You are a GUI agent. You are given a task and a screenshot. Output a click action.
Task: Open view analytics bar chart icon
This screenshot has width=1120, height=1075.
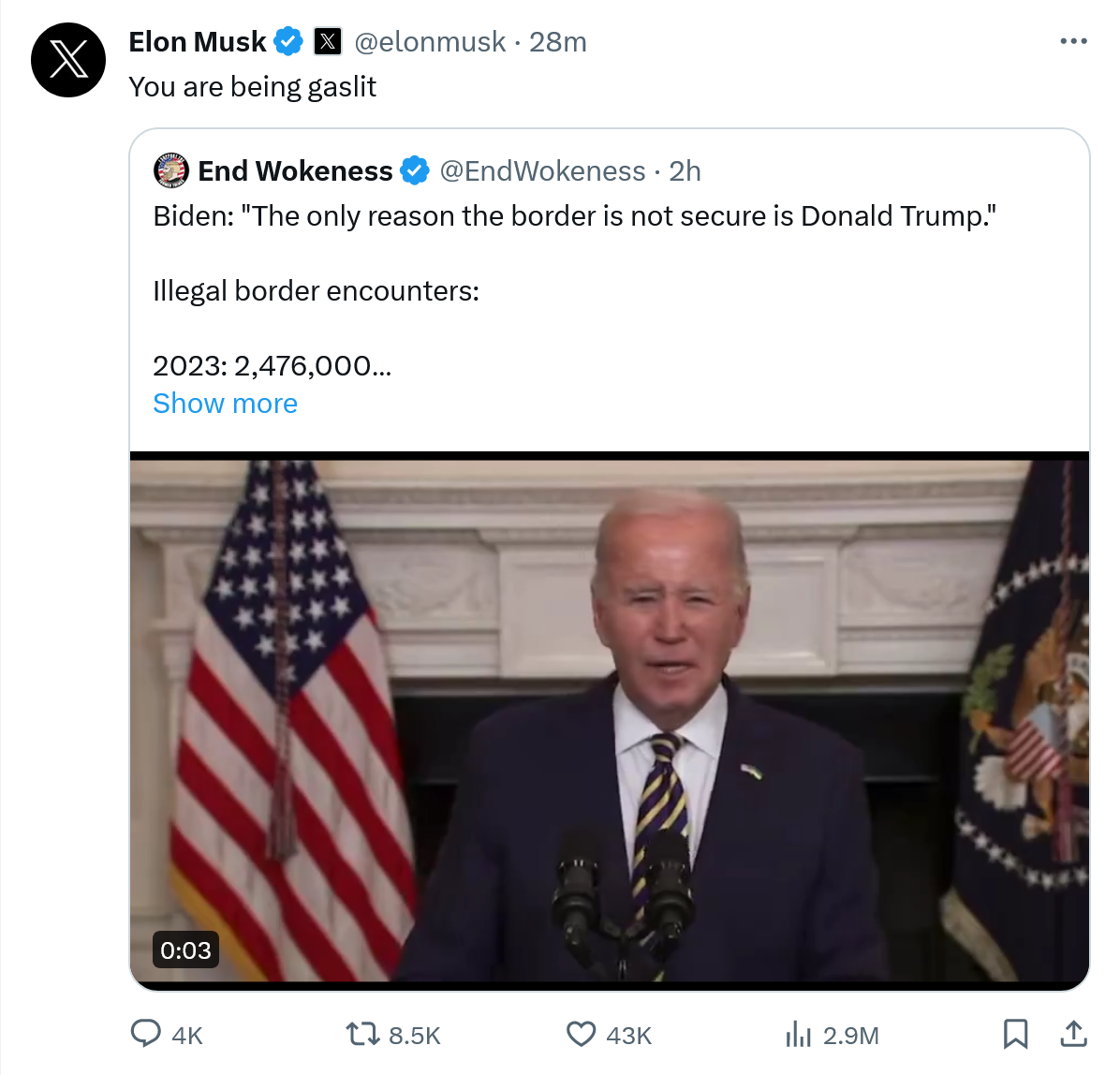pos(798,1034)
